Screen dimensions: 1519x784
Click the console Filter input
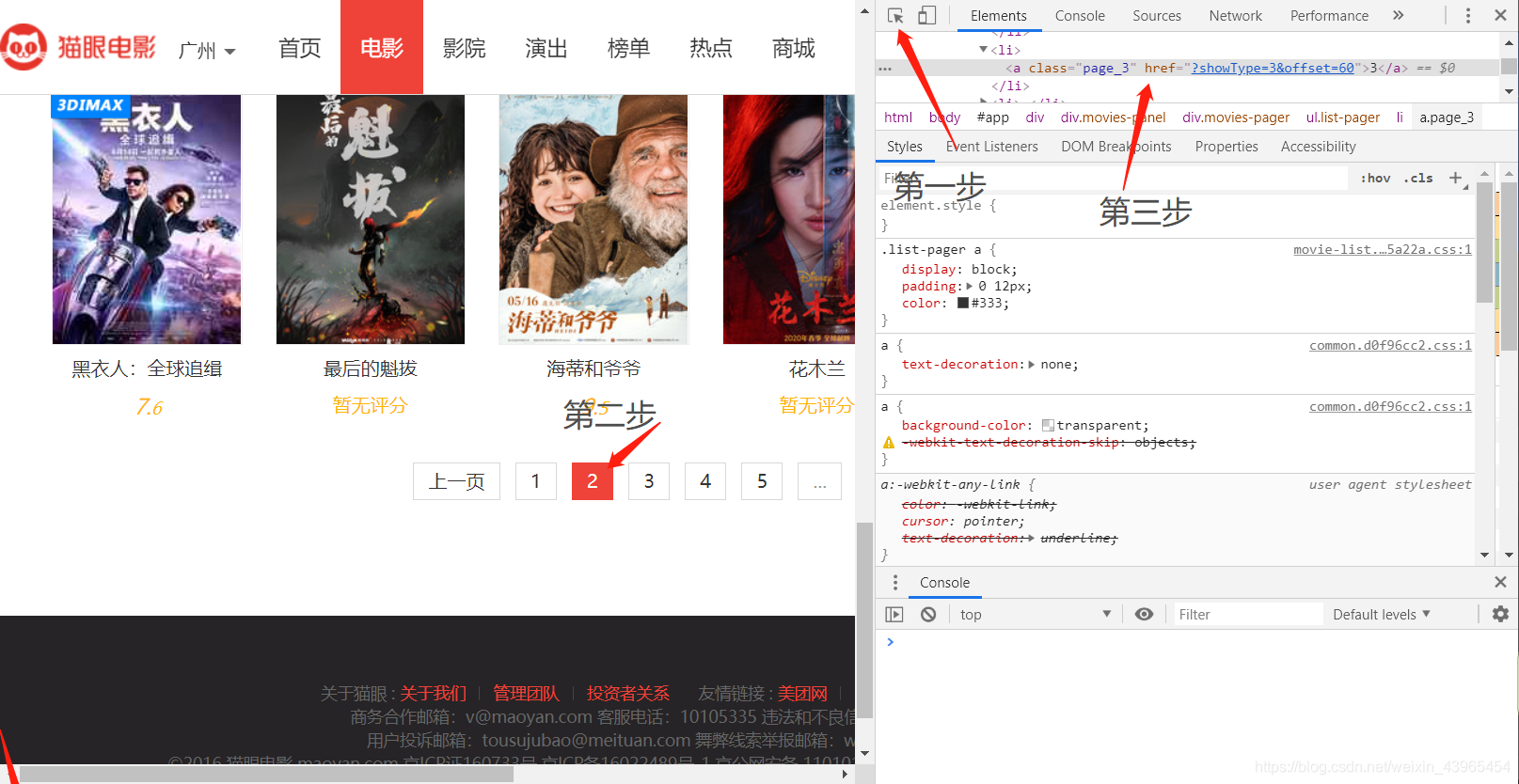1248,614
